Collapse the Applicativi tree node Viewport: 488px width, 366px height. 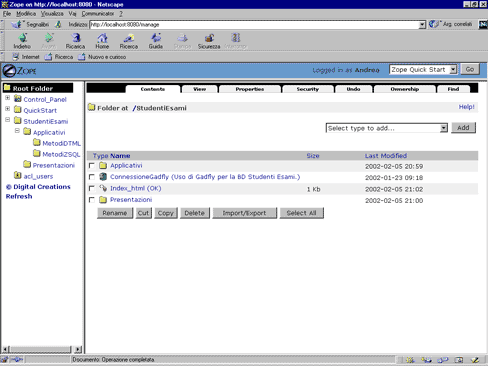click(17, 131)
